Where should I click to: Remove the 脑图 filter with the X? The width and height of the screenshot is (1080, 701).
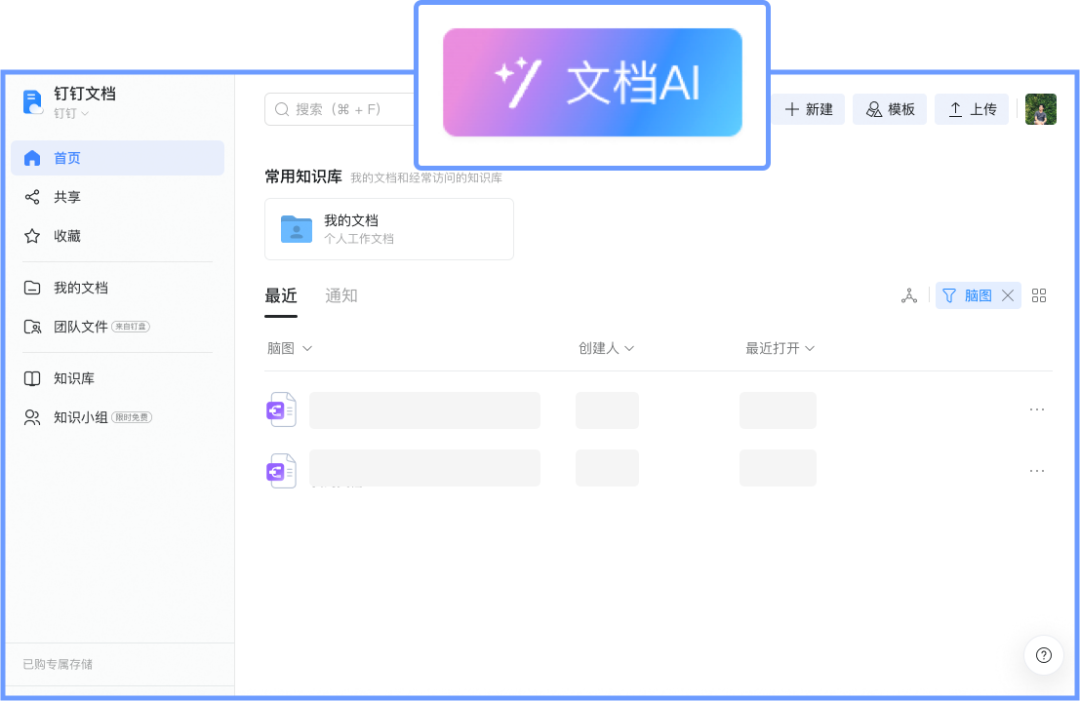point(1008,296)
